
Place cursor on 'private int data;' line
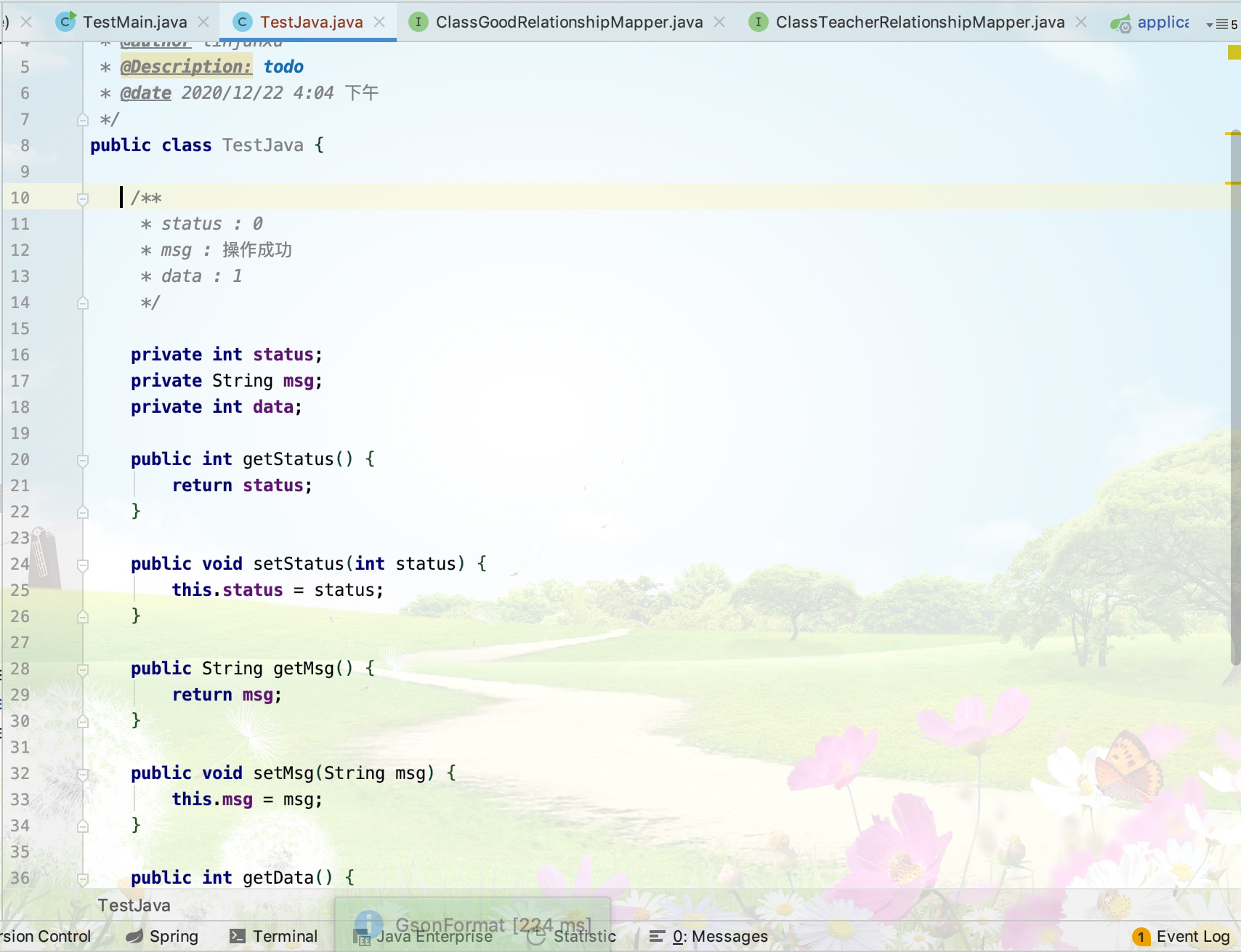pos(217,407)
